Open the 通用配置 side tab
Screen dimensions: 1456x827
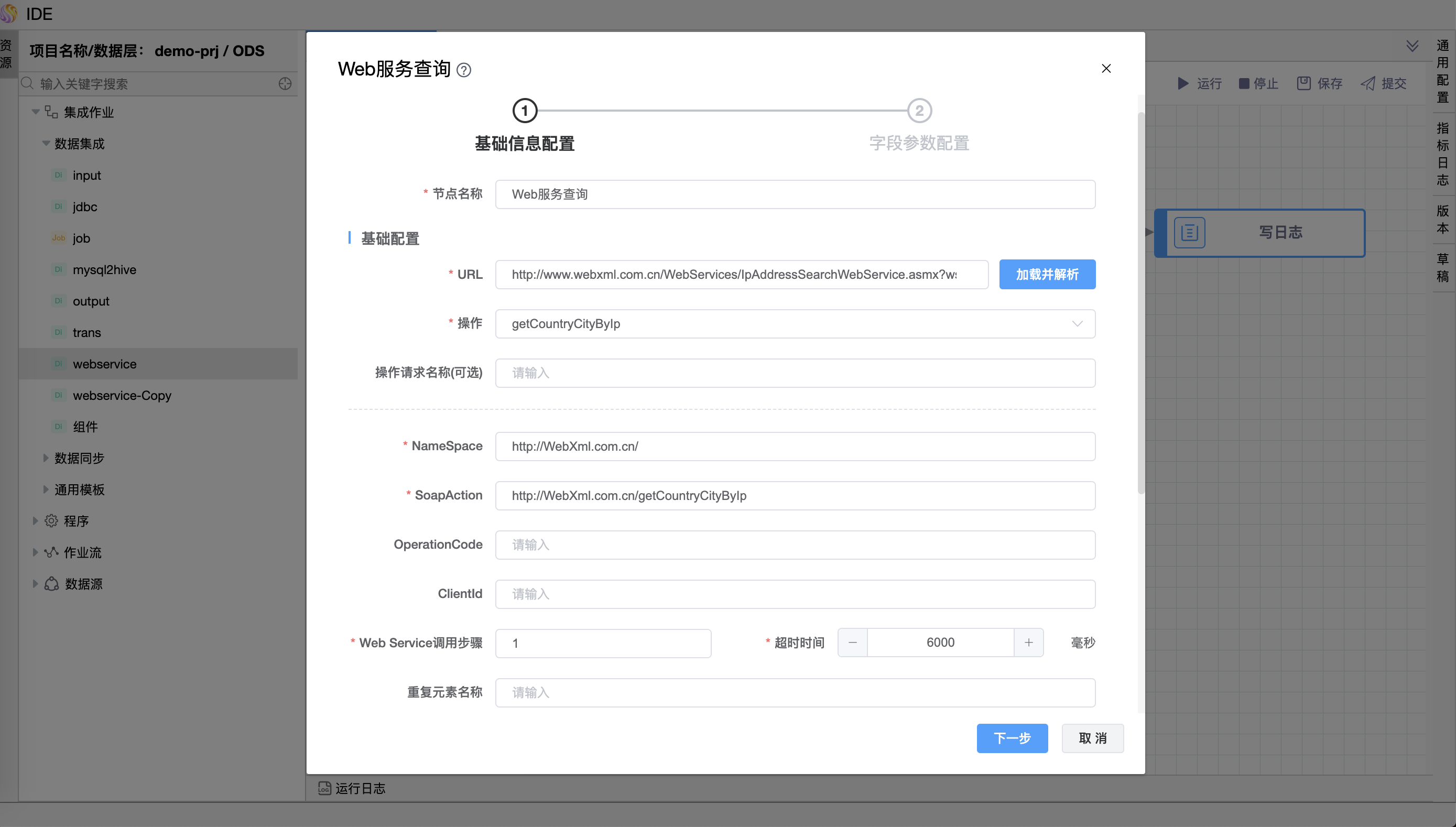coord(1442,71)
